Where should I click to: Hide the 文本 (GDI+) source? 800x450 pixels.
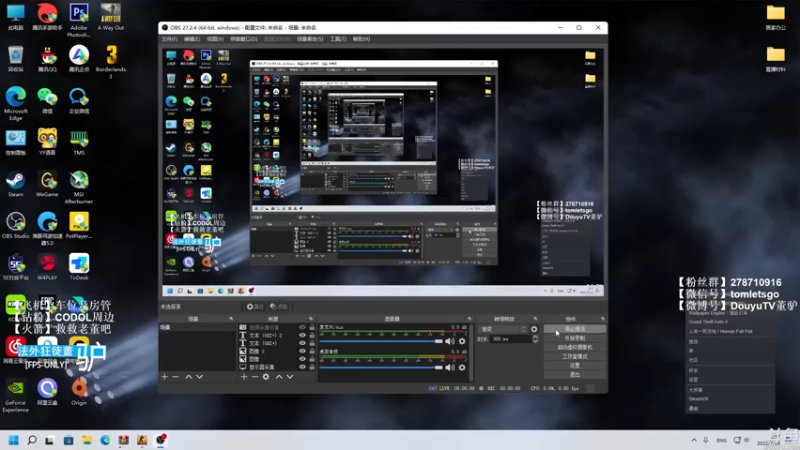pos(302,343)
